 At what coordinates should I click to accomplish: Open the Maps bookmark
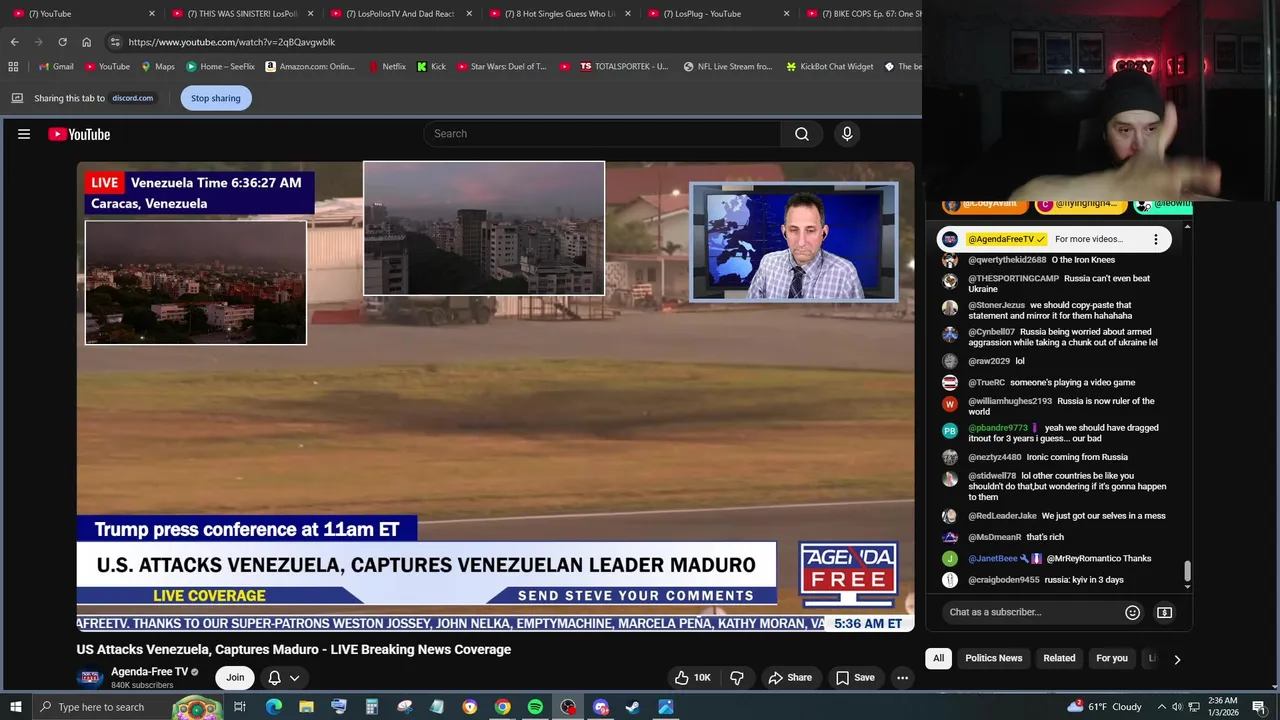pyautogui.click(x=157, y=67)
